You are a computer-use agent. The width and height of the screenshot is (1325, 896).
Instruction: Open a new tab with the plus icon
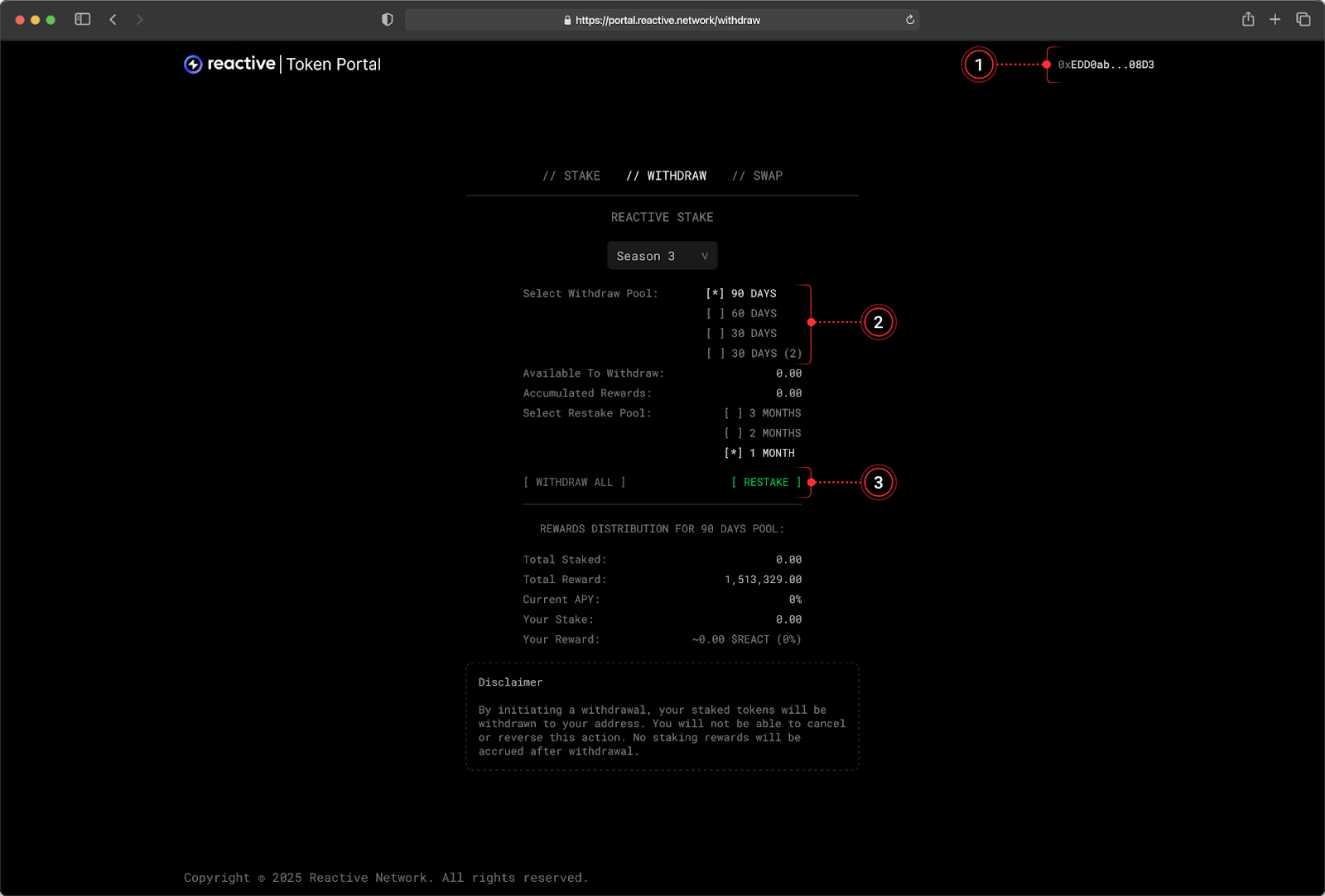[1275, 19]
